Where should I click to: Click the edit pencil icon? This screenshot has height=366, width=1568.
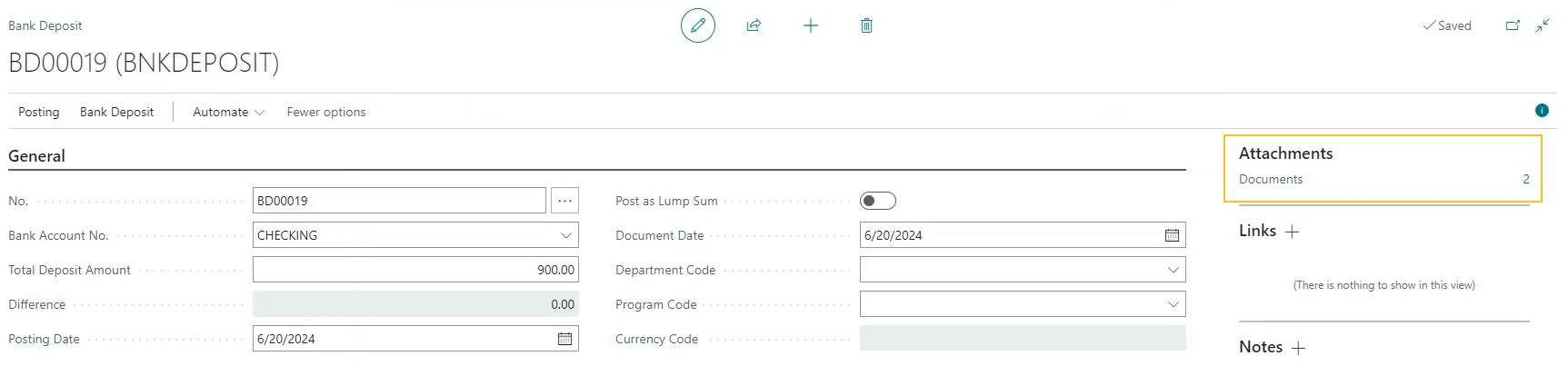[698, 25]
